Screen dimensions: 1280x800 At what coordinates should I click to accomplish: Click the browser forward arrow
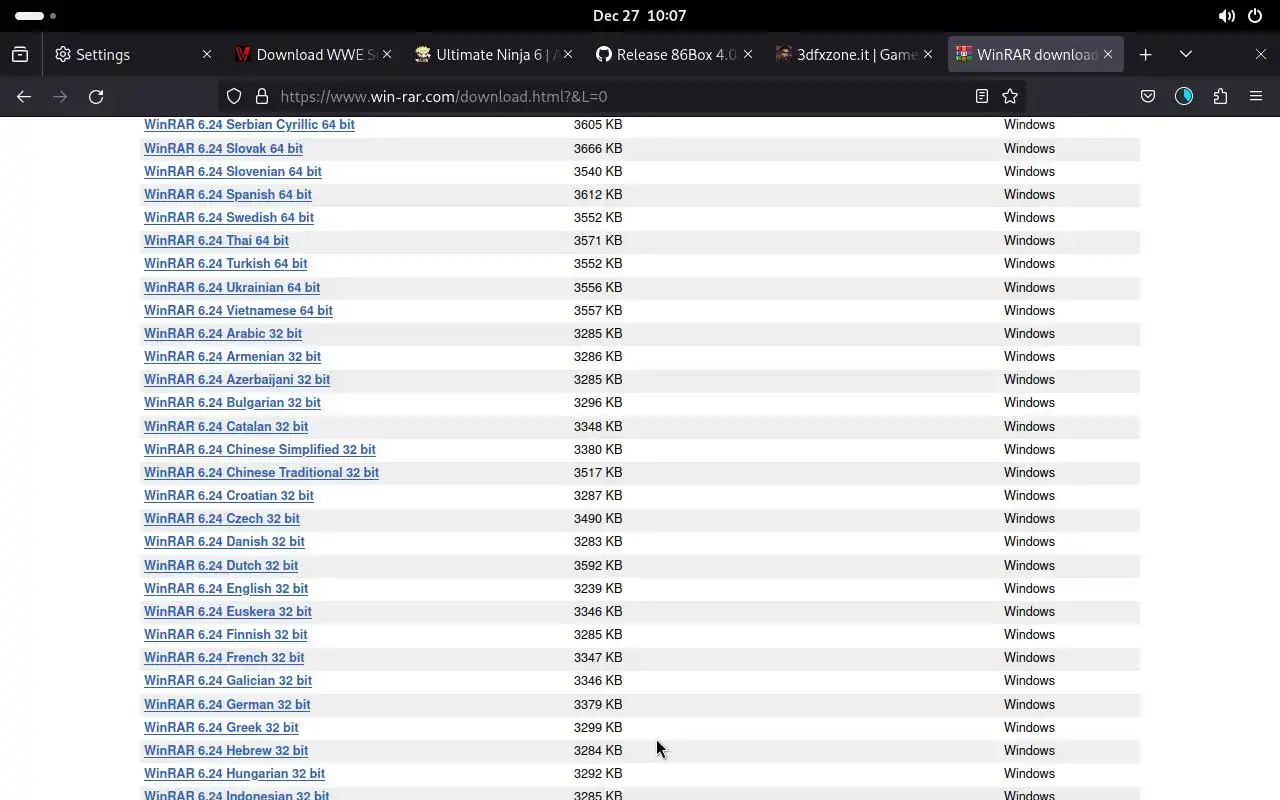point(60,96)
